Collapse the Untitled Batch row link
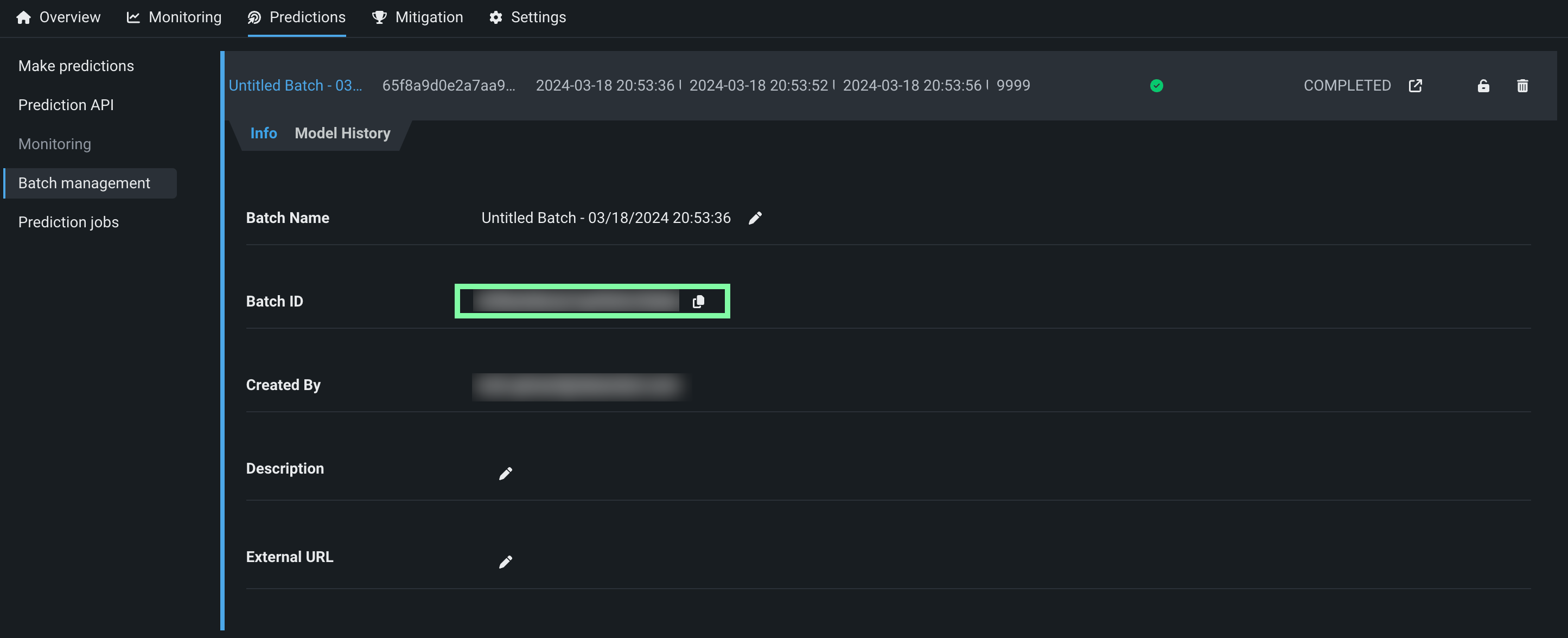The image size is (1568, 638). point(295,86)
